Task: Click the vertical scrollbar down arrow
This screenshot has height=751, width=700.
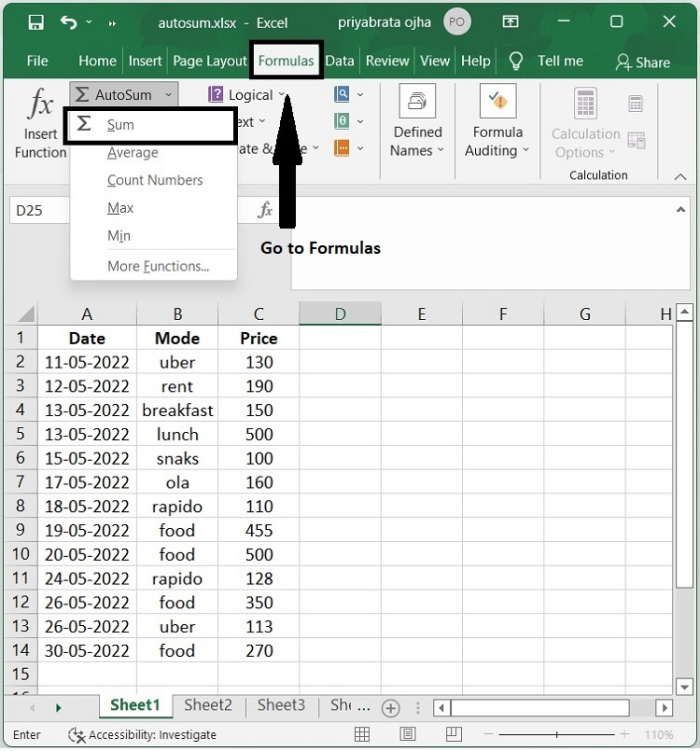Action: tap(684, 687)
